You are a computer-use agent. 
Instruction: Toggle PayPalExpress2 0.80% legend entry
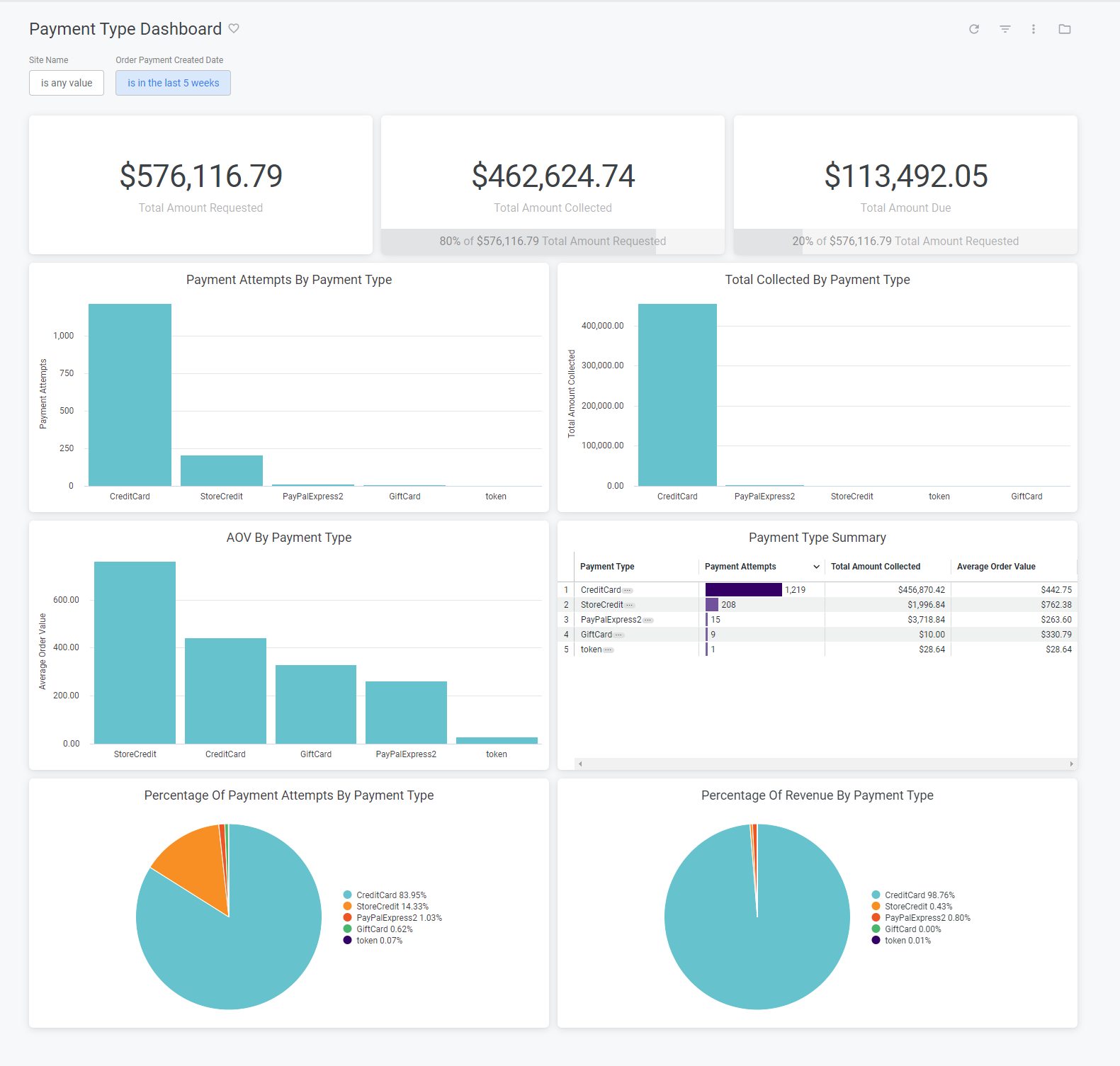922,918
